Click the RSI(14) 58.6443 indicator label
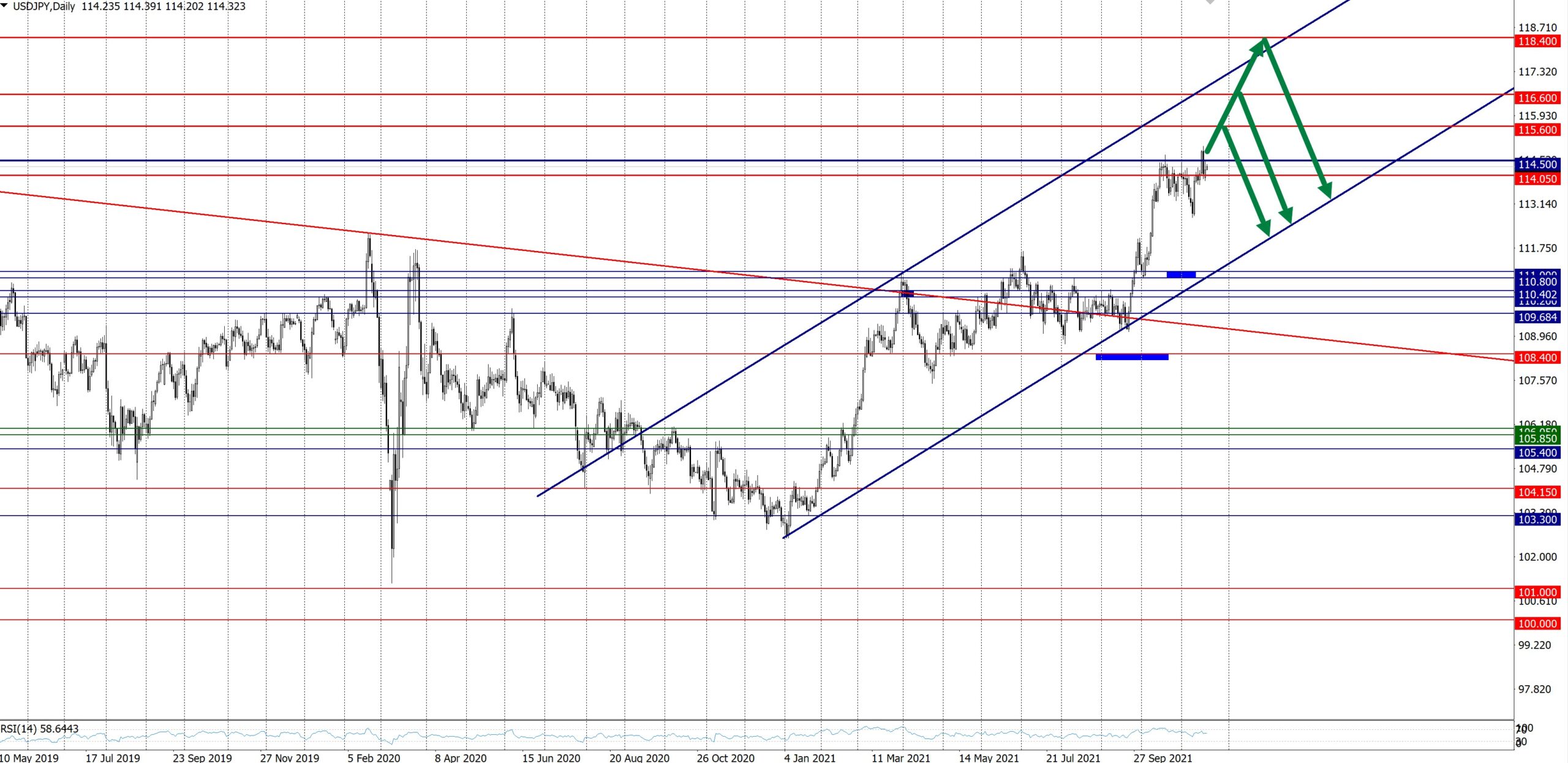The height and width of the screenshot is (763, 1568). pos(40,729)
